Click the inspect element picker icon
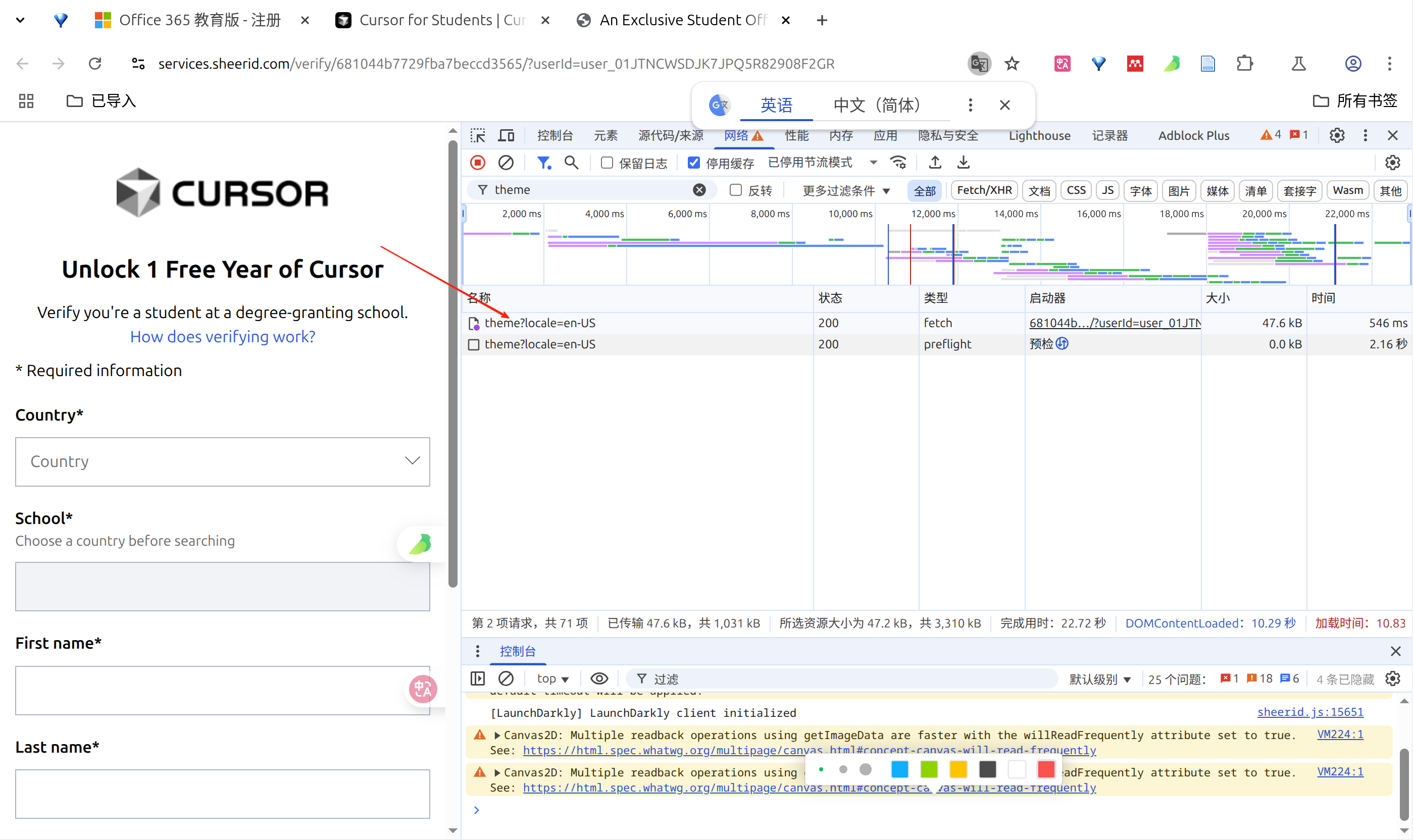 click(x=477, y=135)
